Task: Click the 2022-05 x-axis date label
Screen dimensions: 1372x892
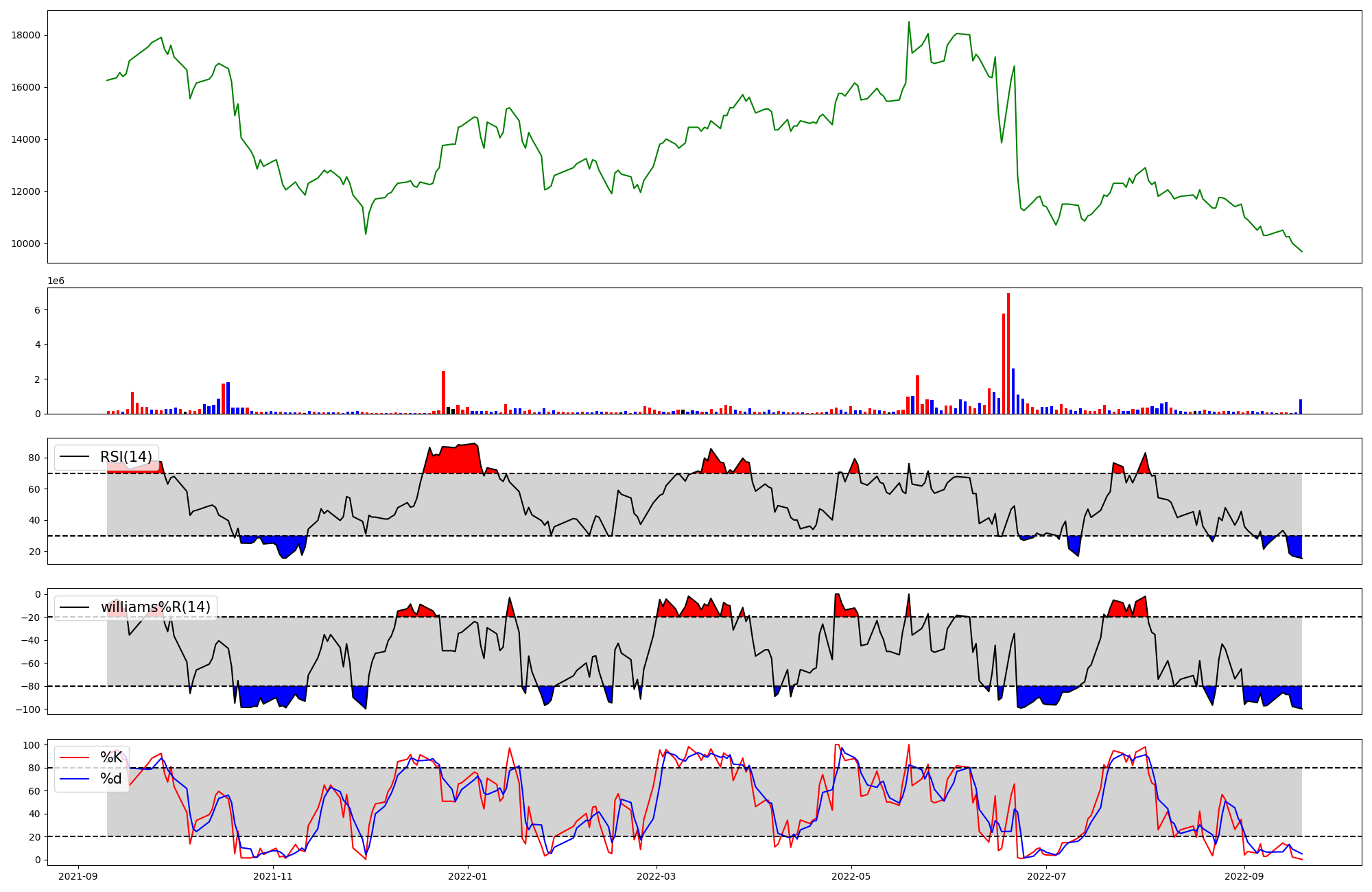Action: coord(851,876)
